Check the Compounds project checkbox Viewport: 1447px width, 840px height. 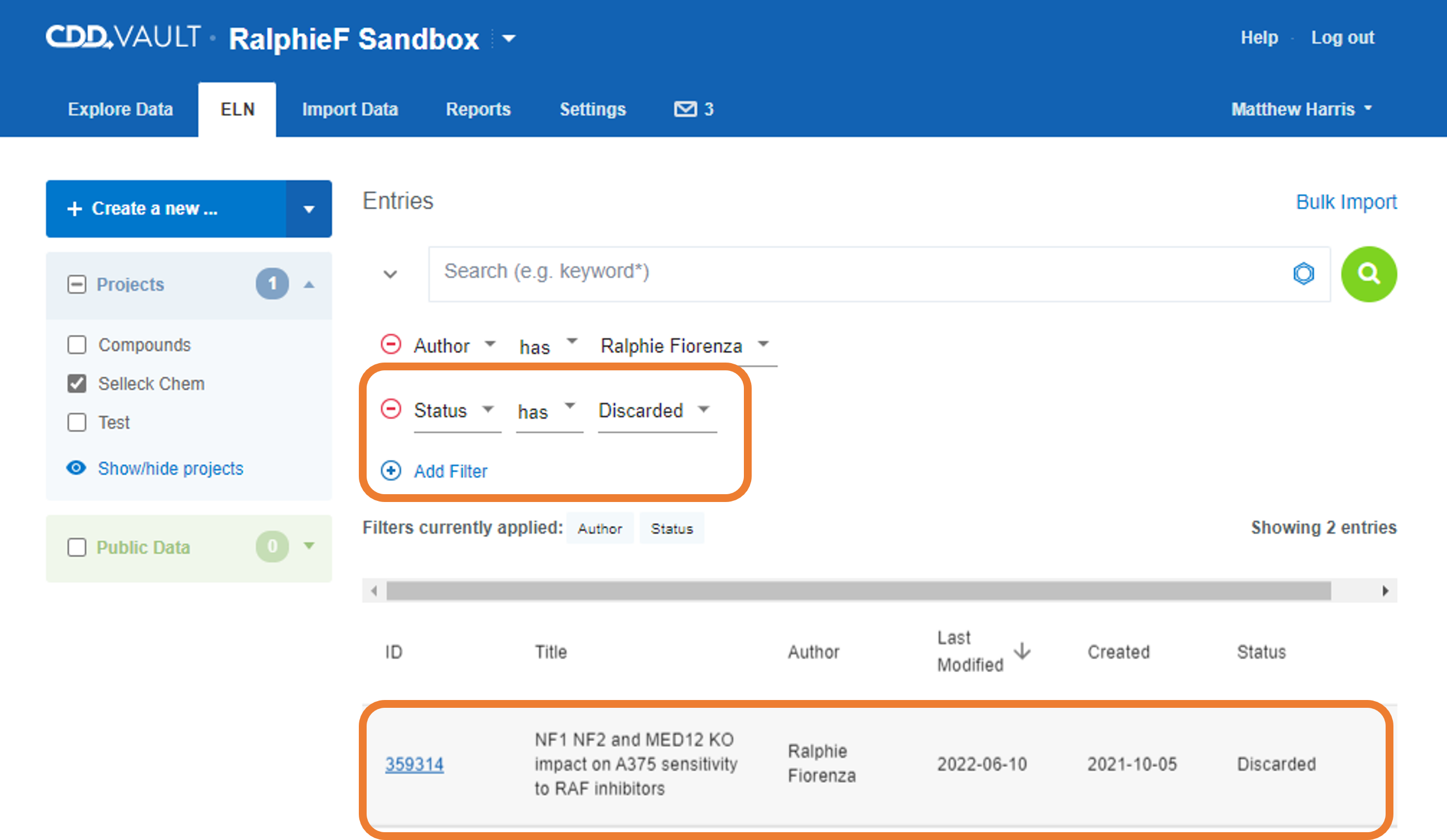76,345
